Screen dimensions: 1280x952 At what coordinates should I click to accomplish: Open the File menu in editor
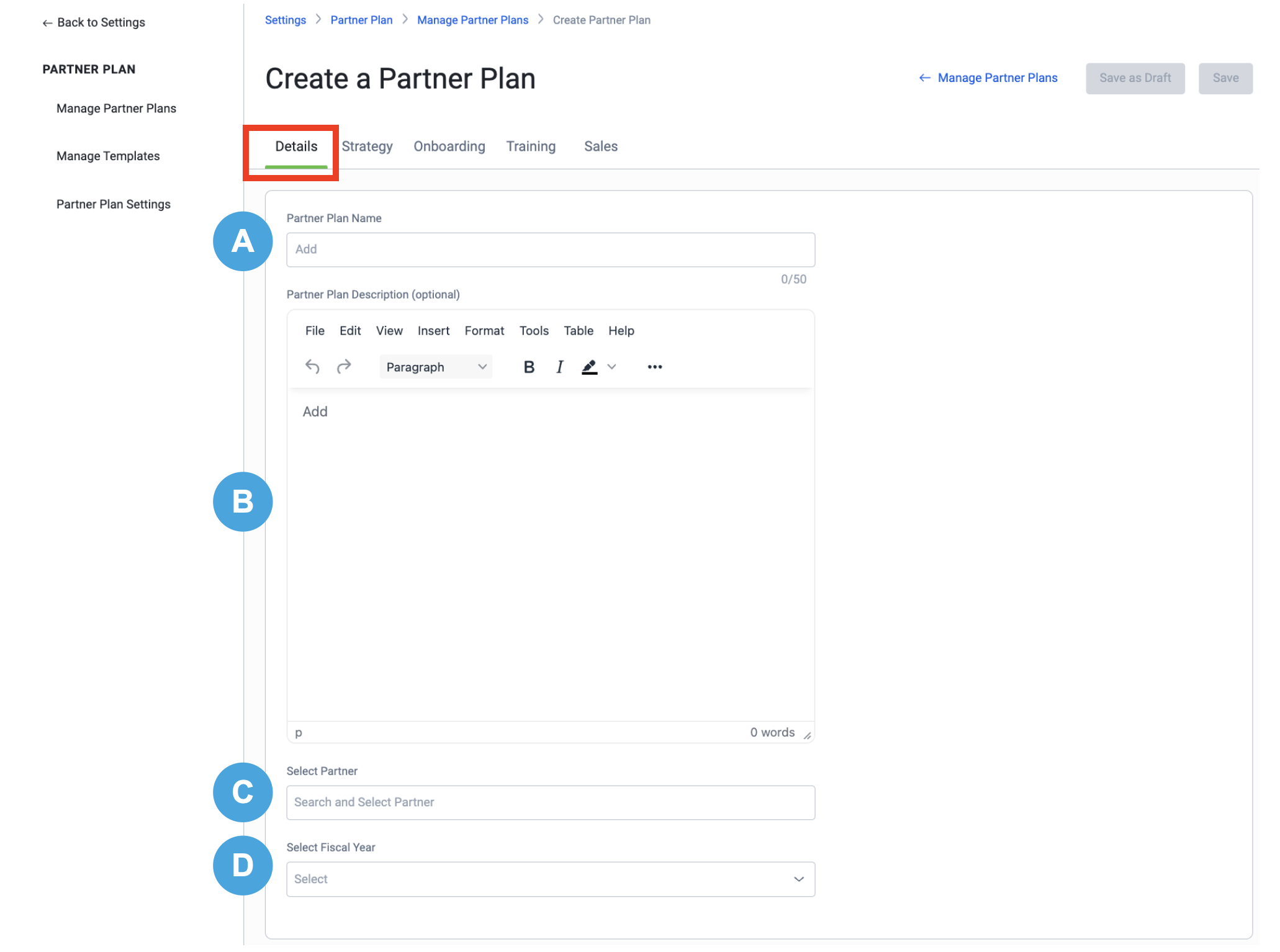315,331
